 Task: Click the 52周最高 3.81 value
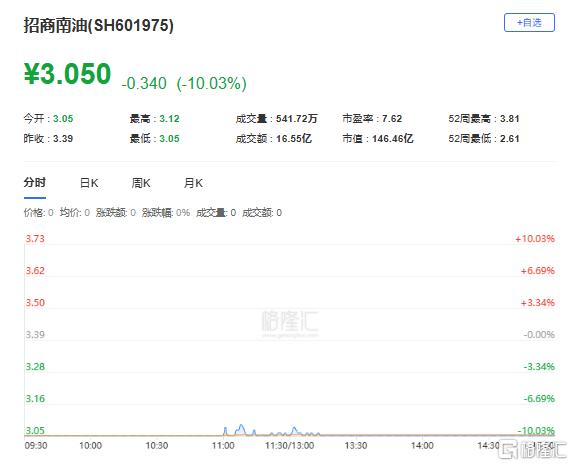click(509, 119)
